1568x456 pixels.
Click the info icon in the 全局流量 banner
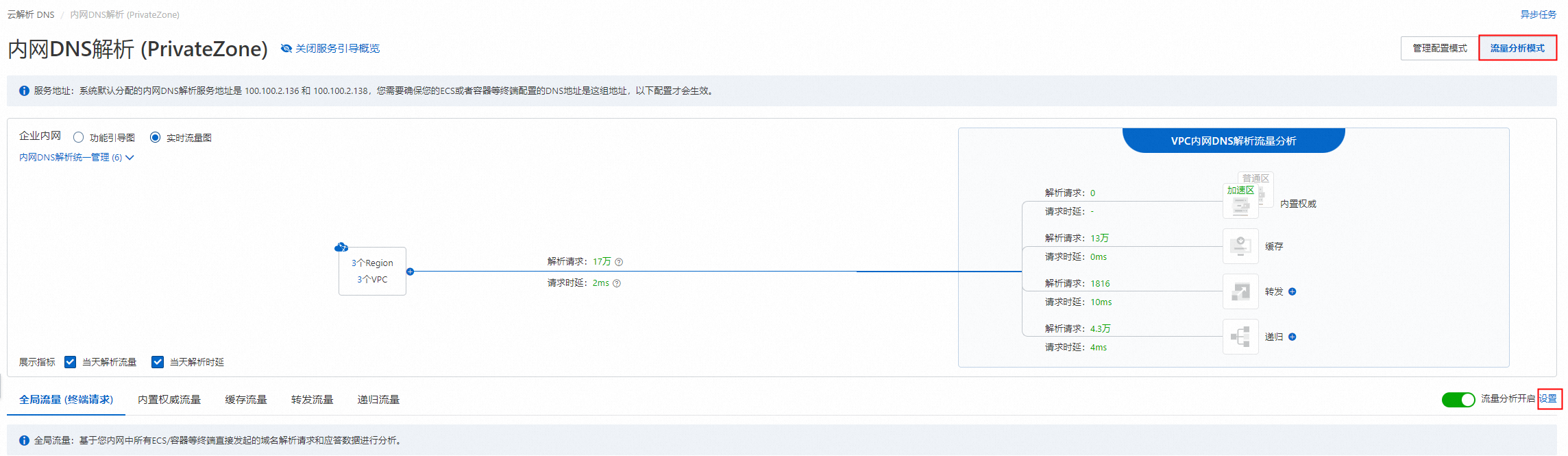click(24, 440)
